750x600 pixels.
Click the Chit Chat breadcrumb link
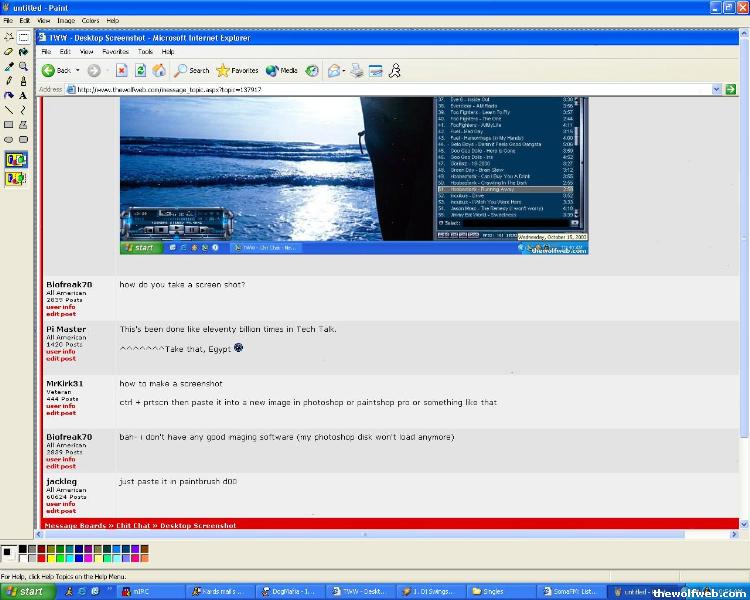tap(134, 525)
